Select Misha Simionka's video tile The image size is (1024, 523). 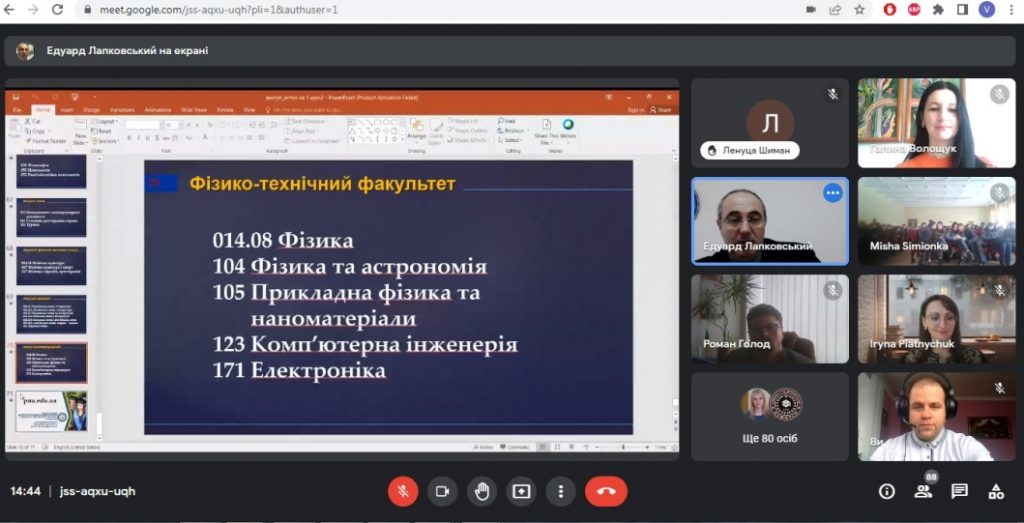(x=936, y=221)
